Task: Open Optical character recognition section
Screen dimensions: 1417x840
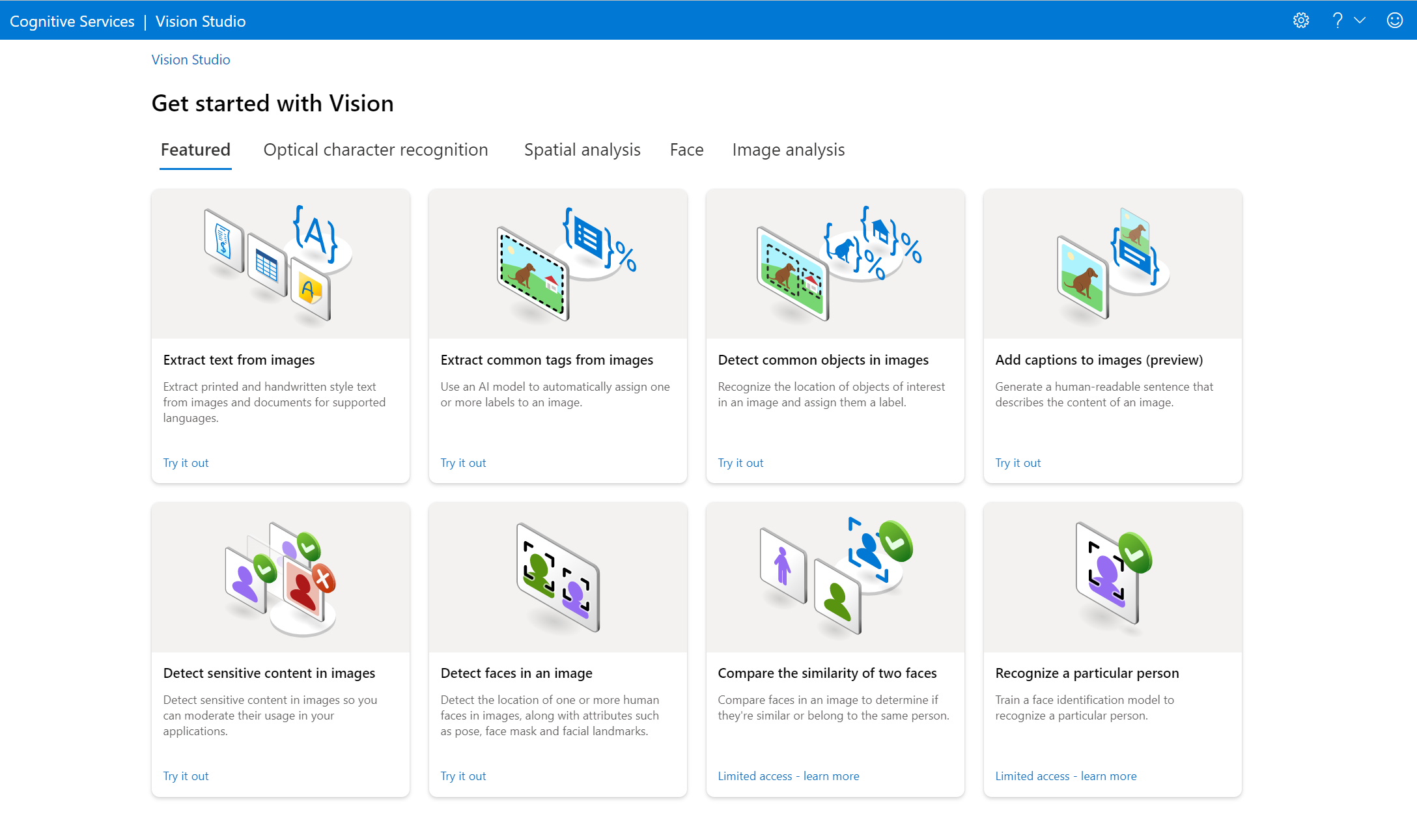Action: click(x=375, y=150)
